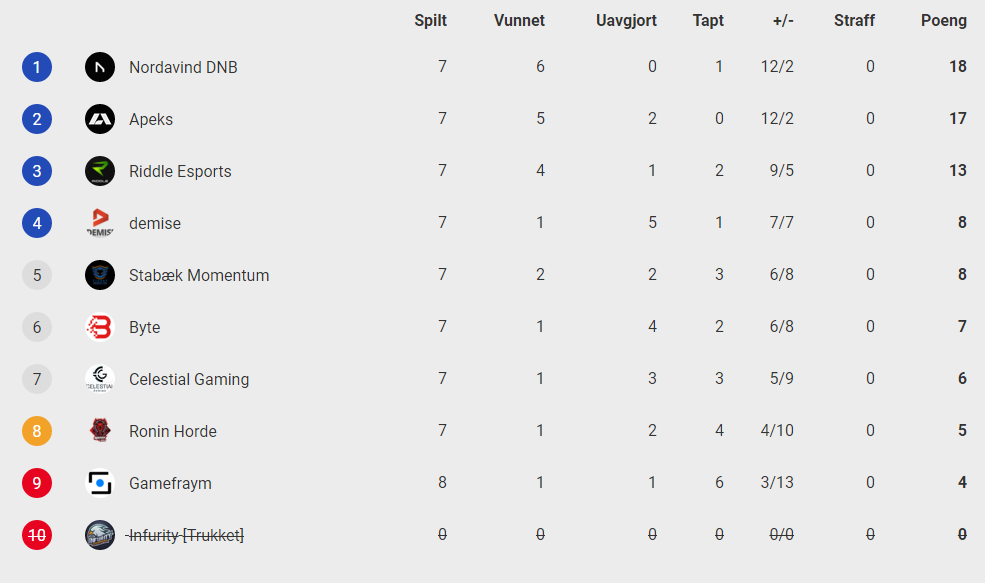Click the Uavgjort column header

626,21
